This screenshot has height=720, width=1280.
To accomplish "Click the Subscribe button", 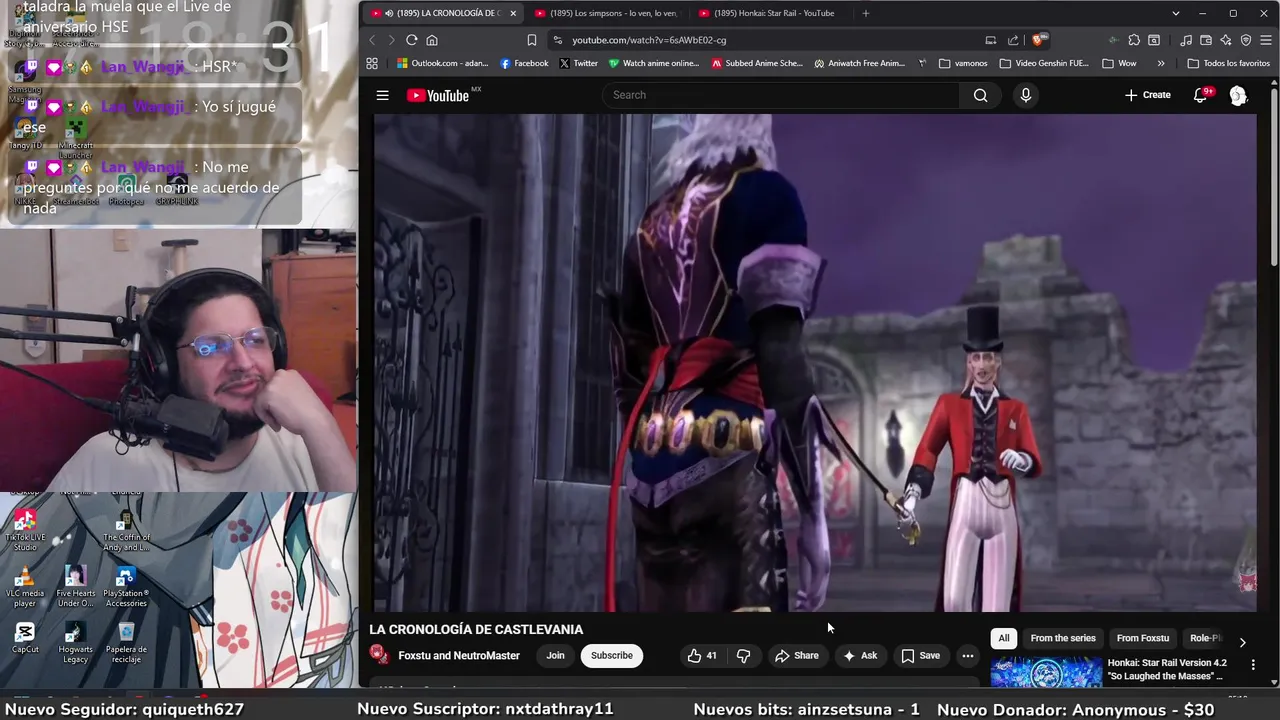I will click(611, 656).
